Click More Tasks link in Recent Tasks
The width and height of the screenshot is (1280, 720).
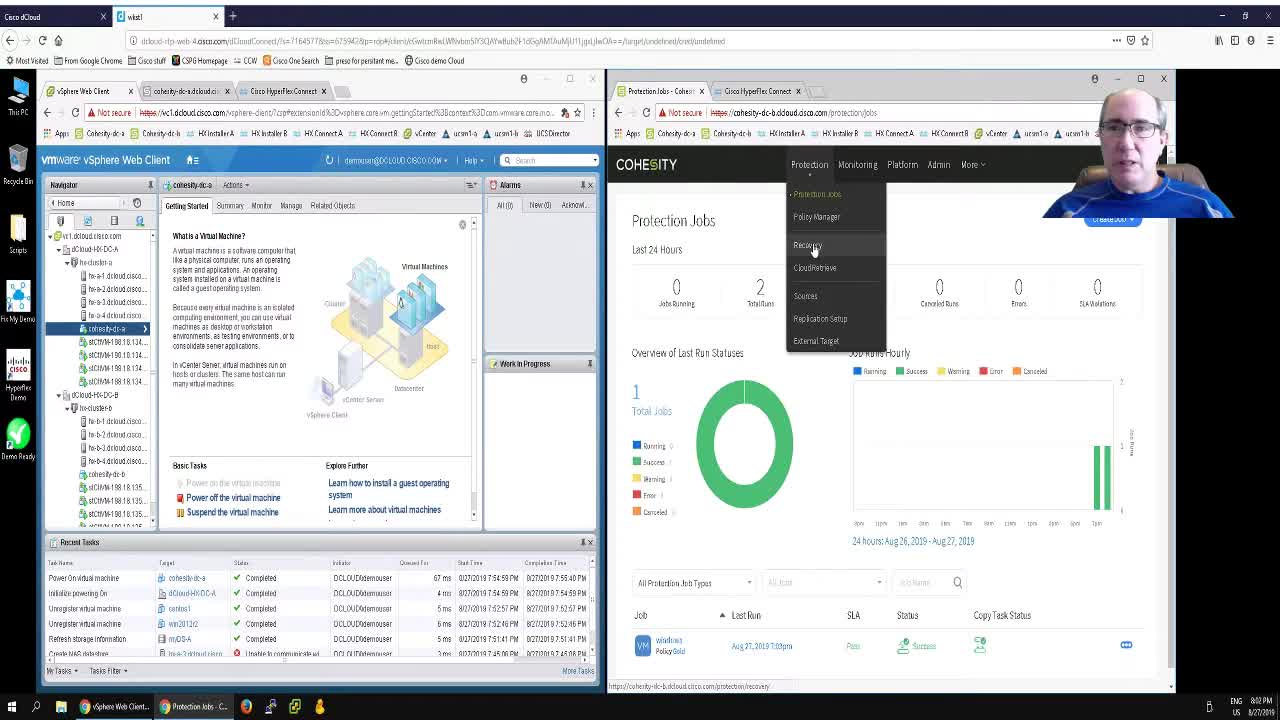click(x=577, y=671)
